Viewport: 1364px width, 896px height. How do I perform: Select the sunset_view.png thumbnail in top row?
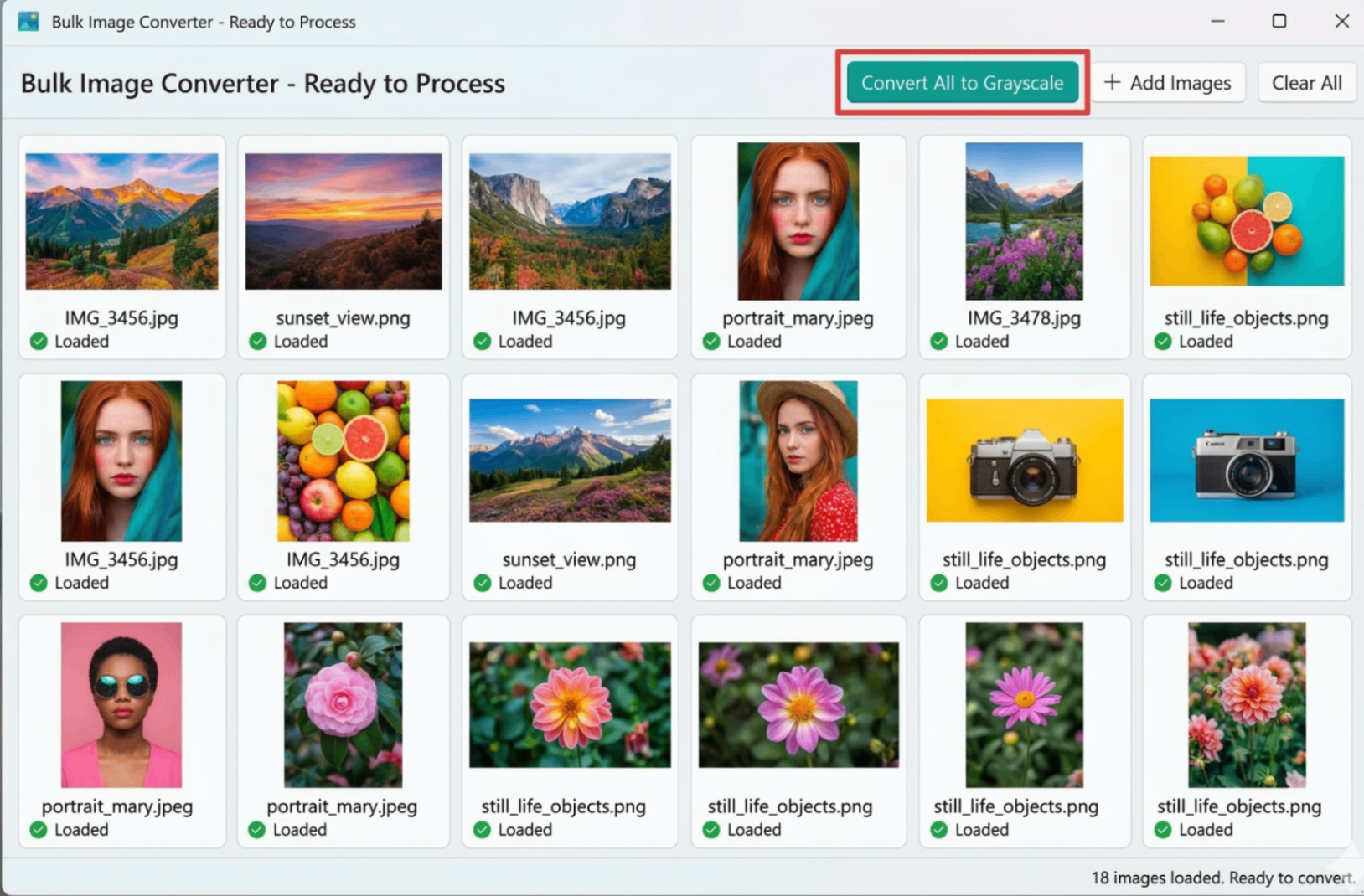(343, 220)
